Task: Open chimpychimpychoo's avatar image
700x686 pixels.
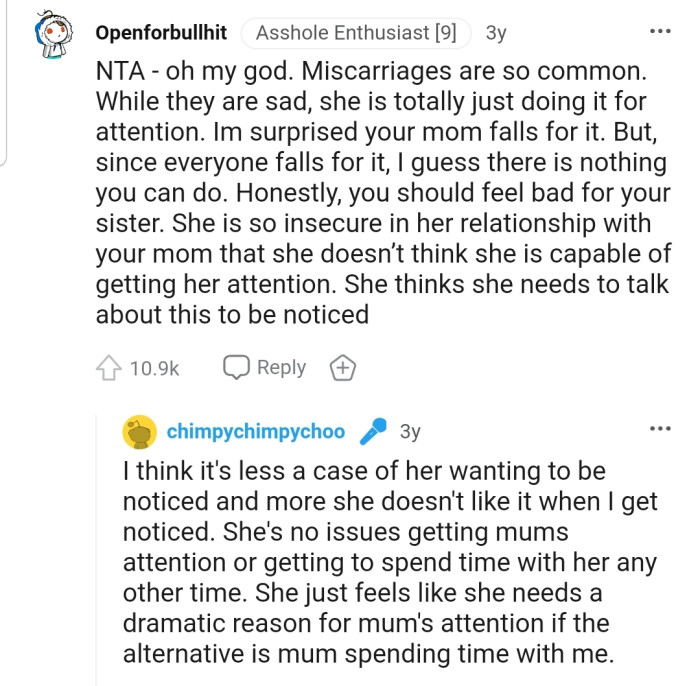Action: click(x=139, y=432)
